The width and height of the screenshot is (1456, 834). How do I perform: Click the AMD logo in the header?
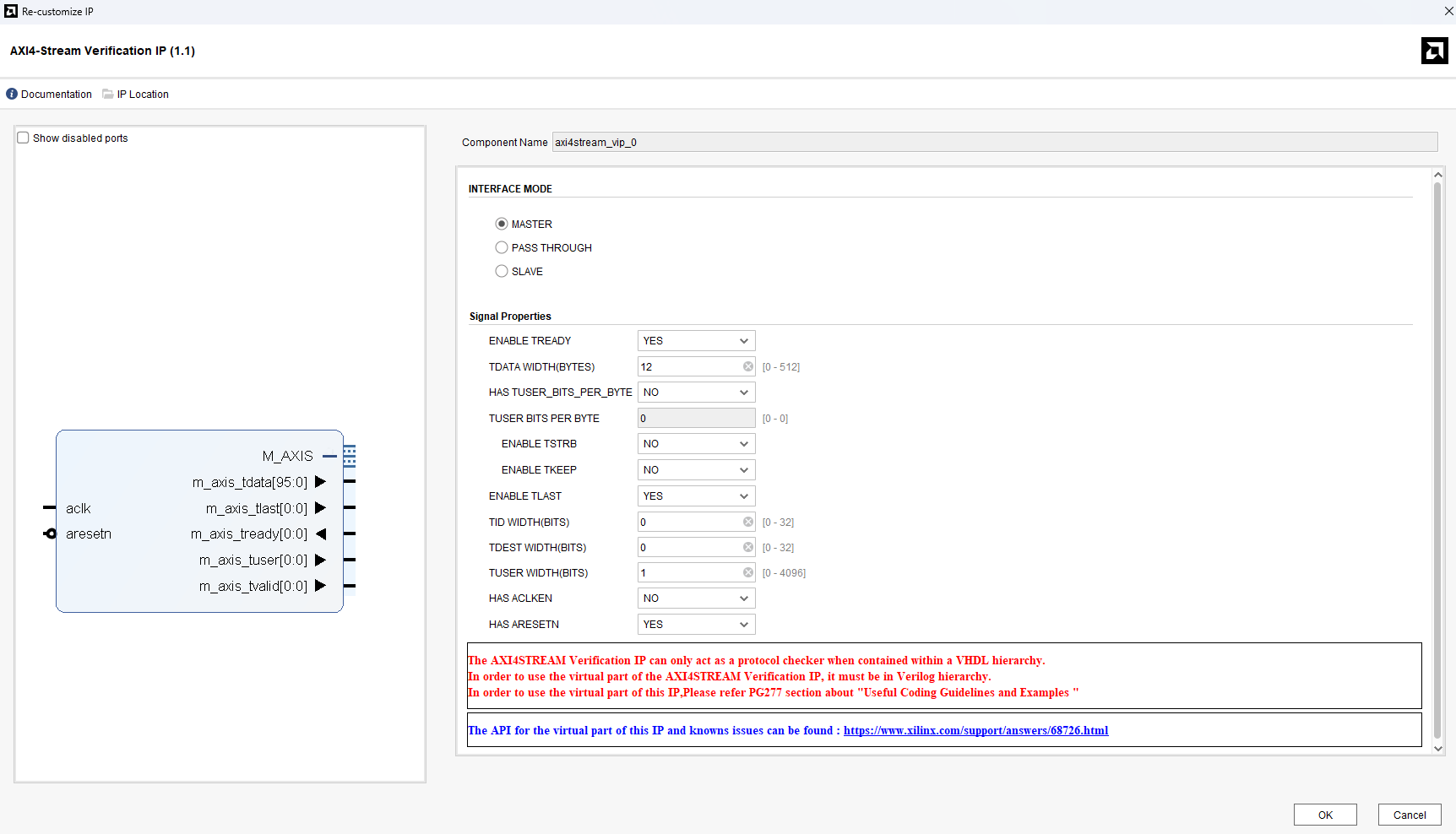(1434, 51)
